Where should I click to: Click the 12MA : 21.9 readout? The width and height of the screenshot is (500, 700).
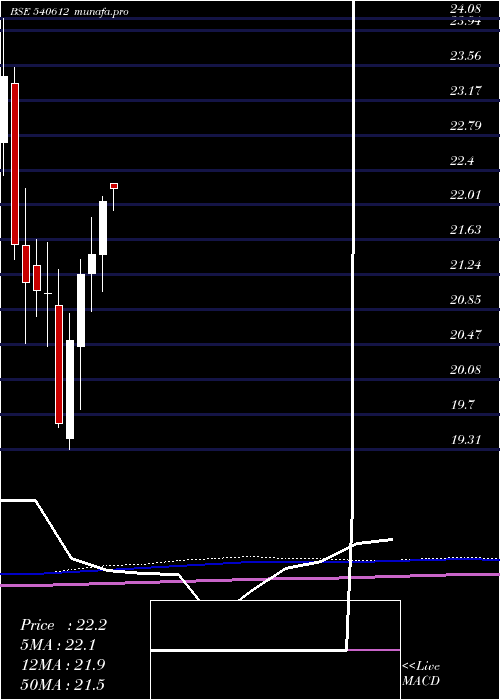point(63,665)
